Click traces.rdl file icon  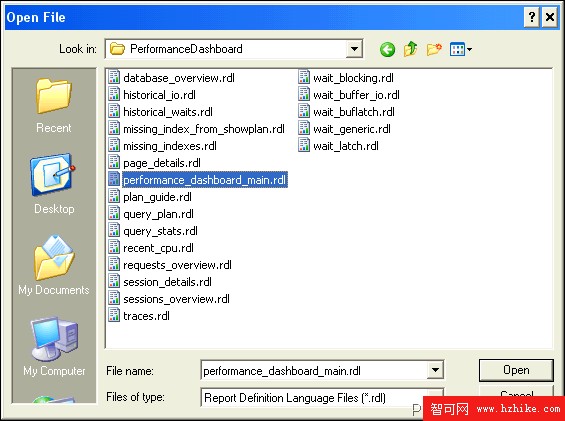click(x=114, y=315)
